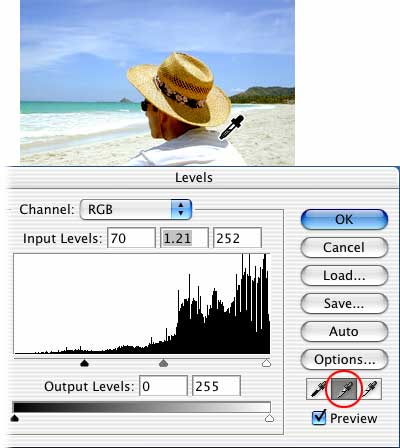The width and height of the screenshot is (400, 448).
Task: Click the midtone input field showing 1.21
Action: coord(184,238)
